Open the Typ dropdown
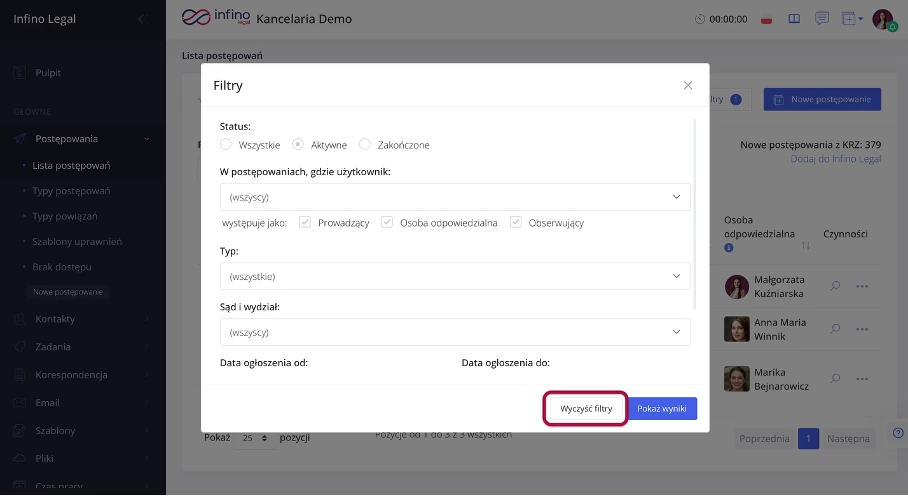 [455, 276]
